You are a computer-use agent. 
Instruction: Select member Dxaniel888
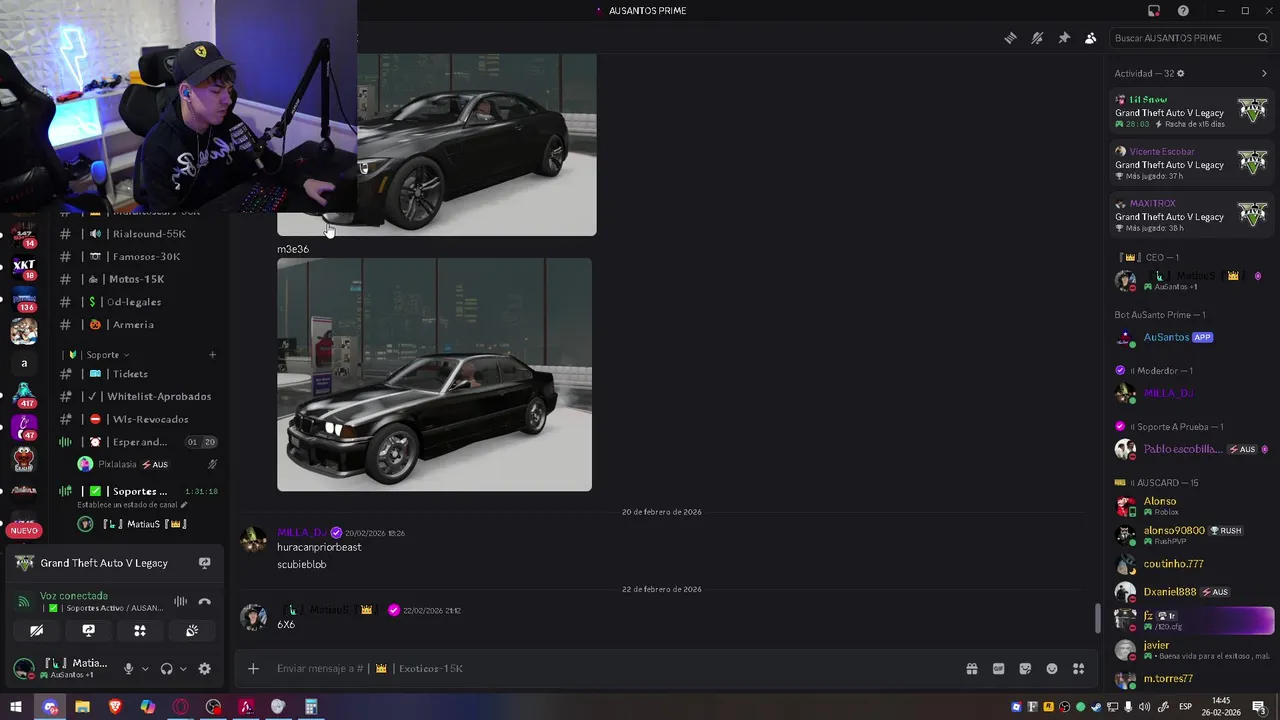point(1192,592)
